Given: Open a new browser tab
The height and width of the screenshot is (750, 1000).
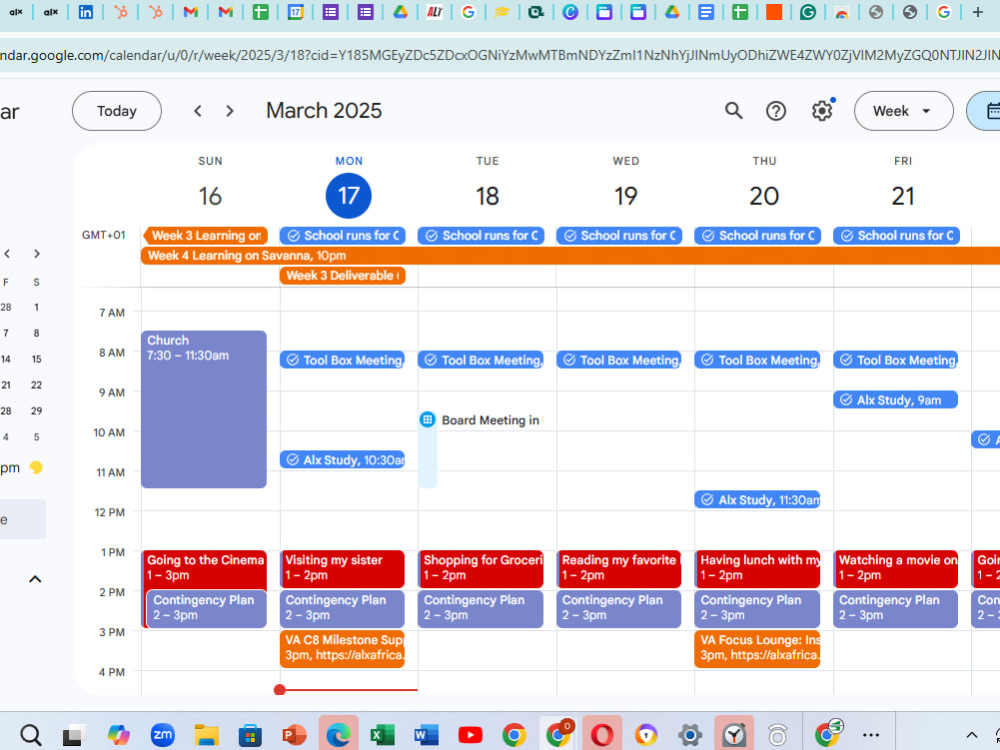Looking at the screenshot, I should coord(977,11).
